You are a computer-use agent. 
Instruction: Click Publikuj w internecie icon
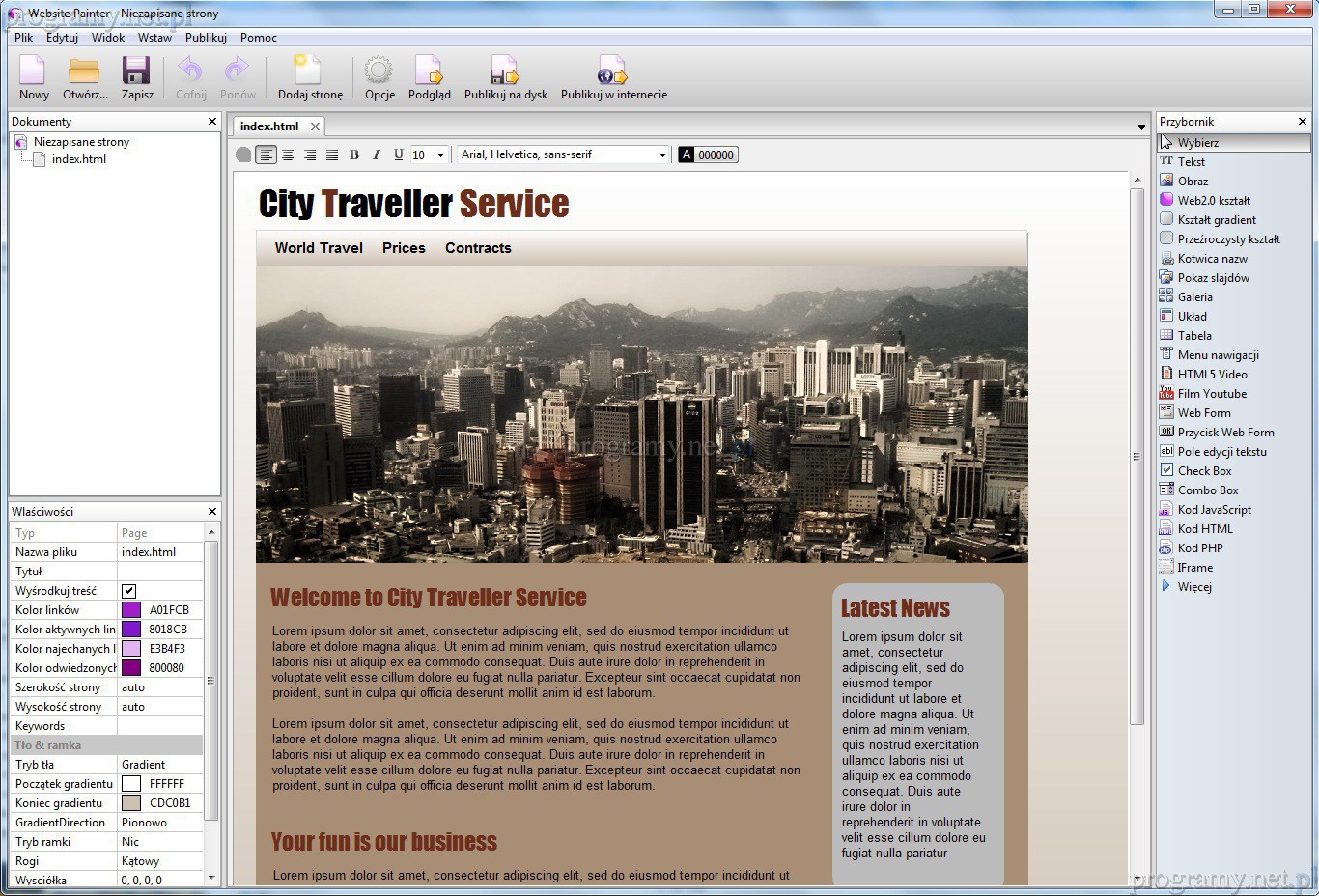(613, 72)
